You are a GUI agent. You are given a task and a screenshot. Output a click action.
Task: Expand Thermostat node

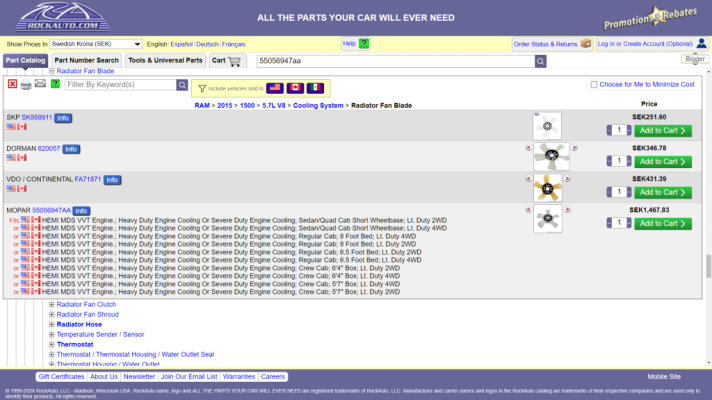(51, 345)
